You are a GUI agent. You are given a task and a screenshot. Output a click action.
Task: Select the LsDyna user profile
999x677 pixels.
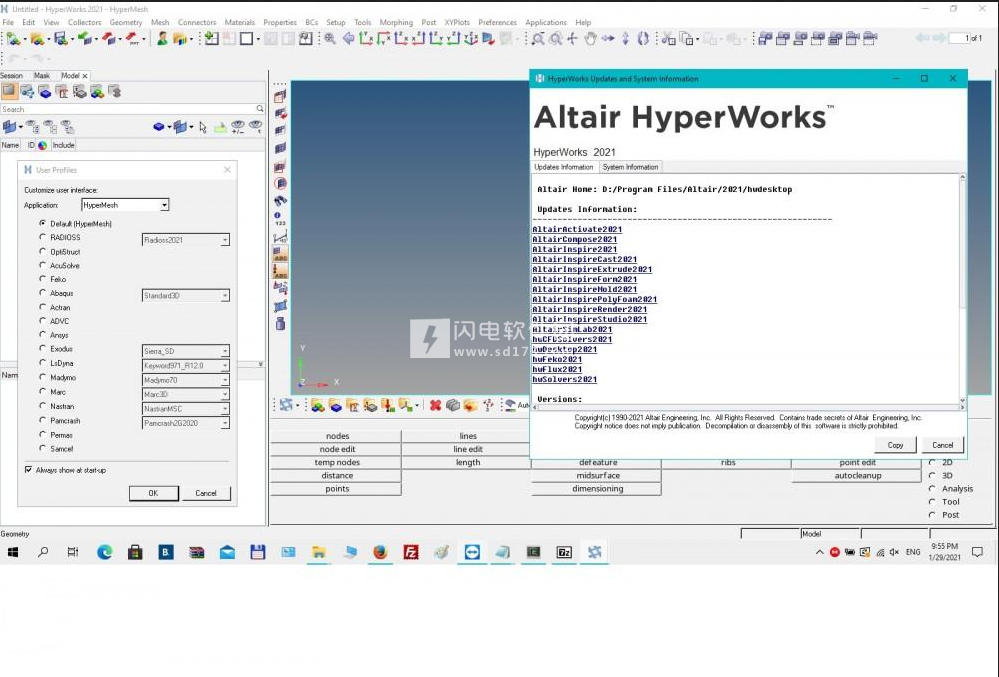pyautogui.click(x=43, y=362)
